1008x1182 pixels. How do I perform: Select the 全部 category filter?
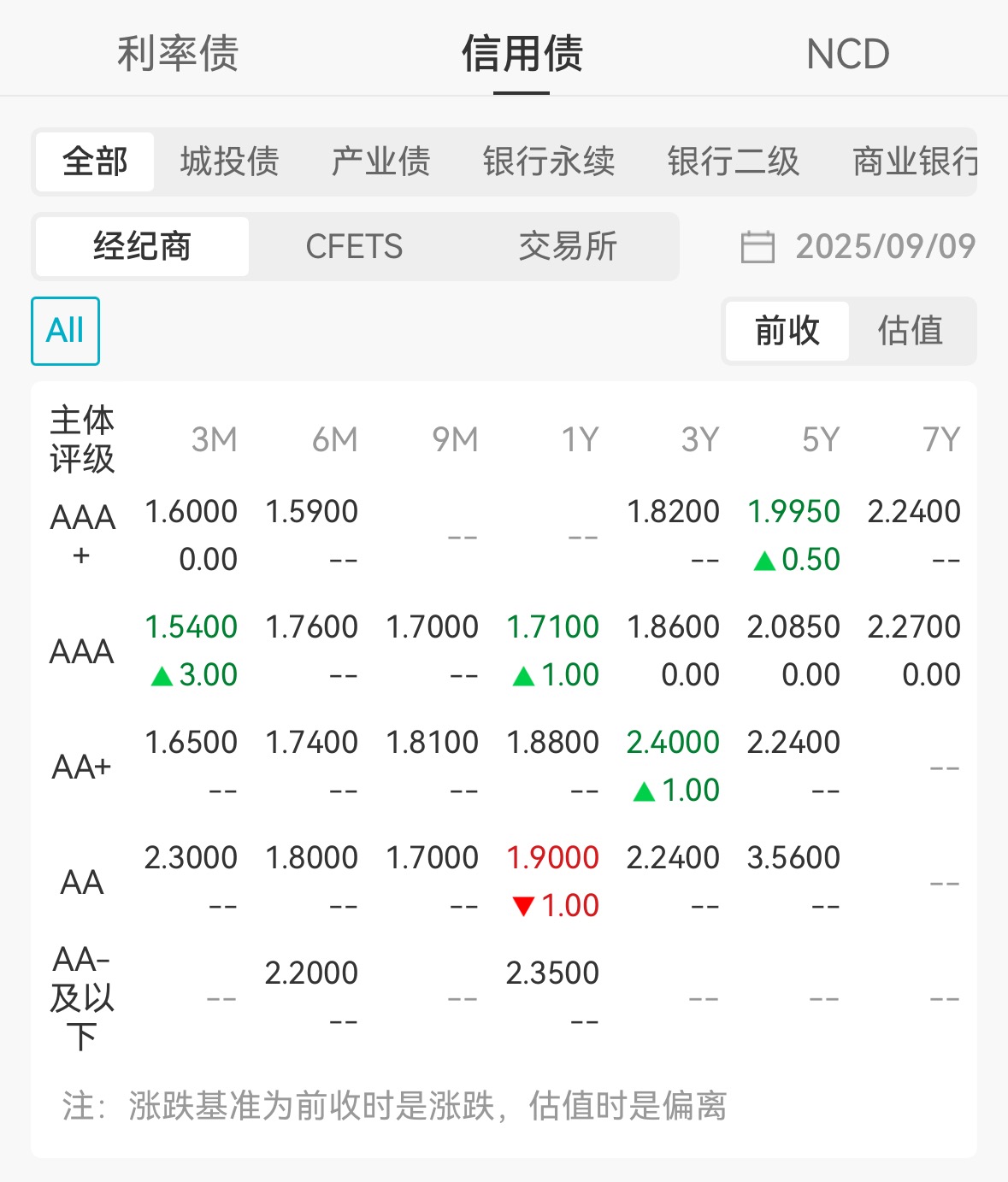point(95,162)
